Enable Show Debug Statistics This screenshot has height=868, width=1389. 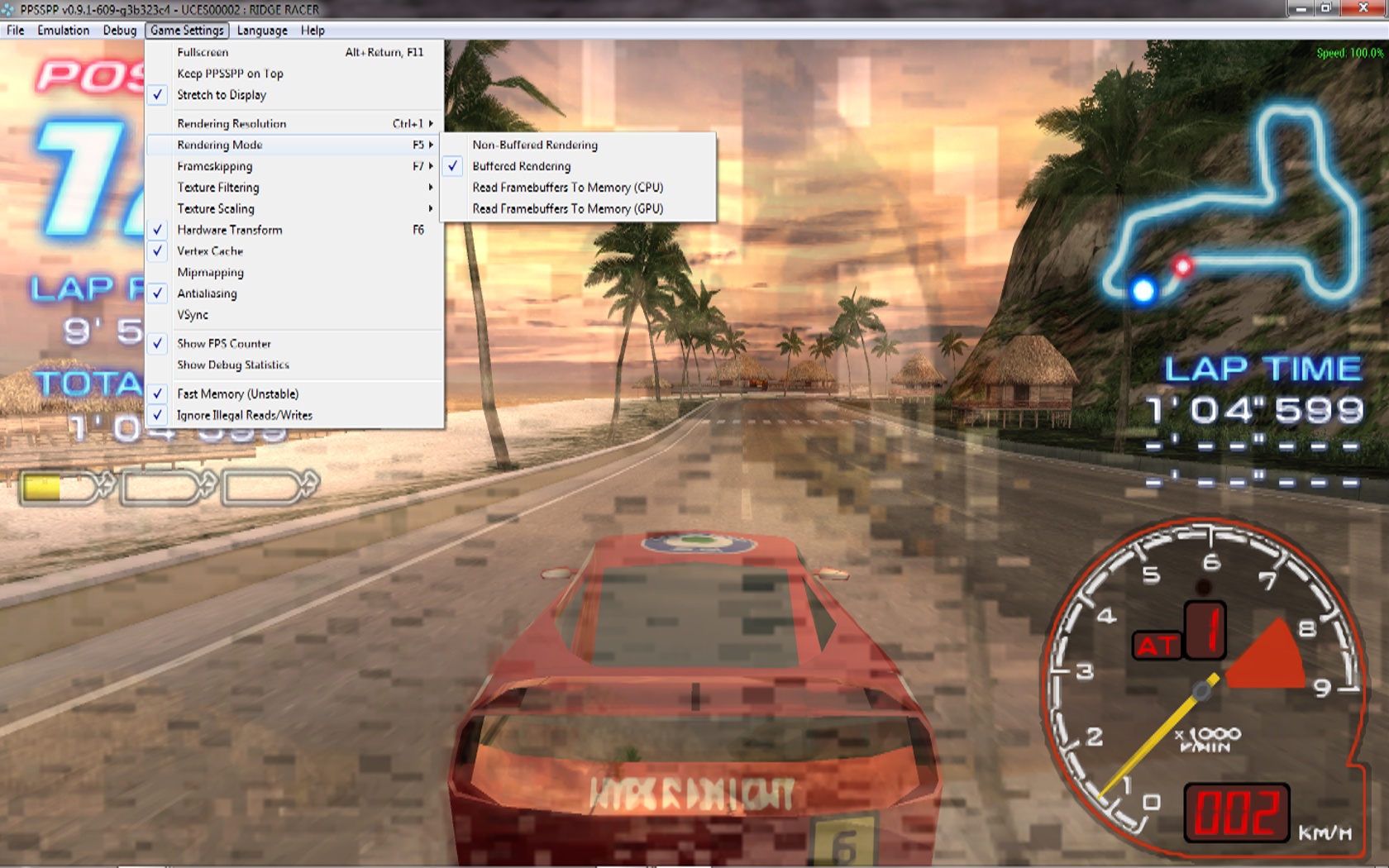(233, 365)
